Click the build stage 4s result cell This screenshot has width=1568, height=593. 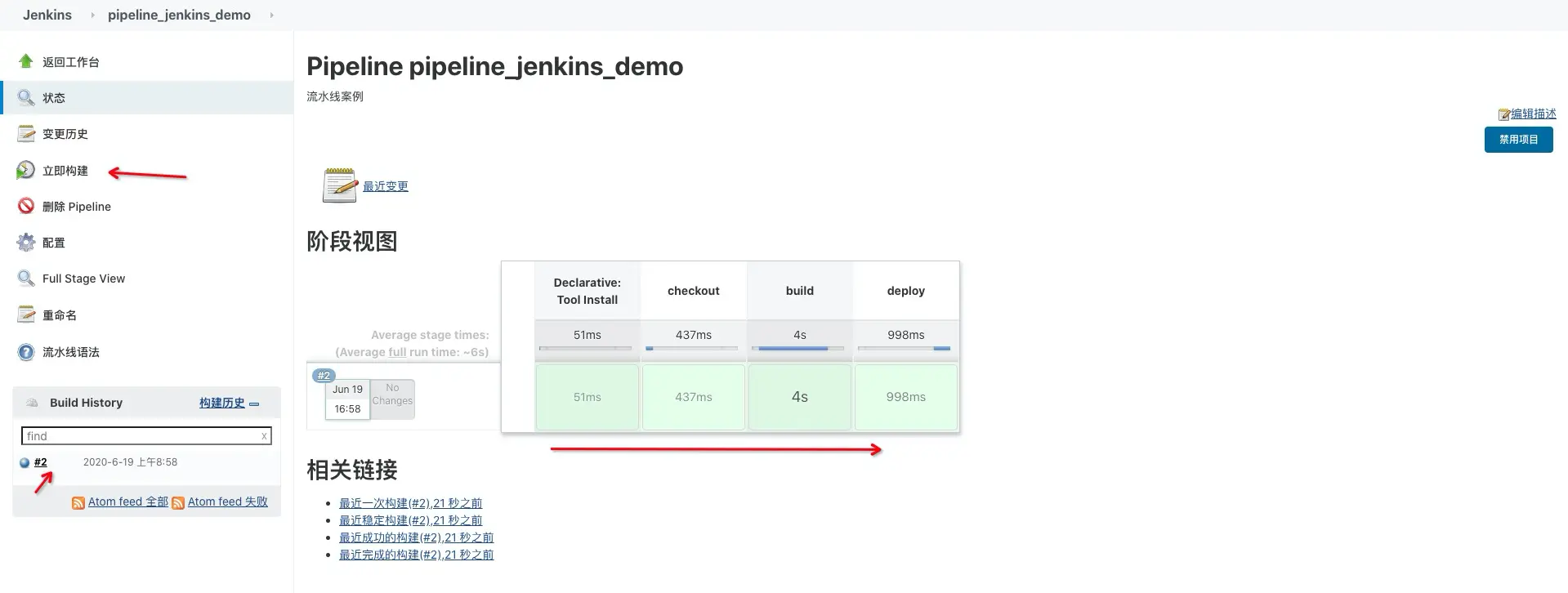click(800, 397)
